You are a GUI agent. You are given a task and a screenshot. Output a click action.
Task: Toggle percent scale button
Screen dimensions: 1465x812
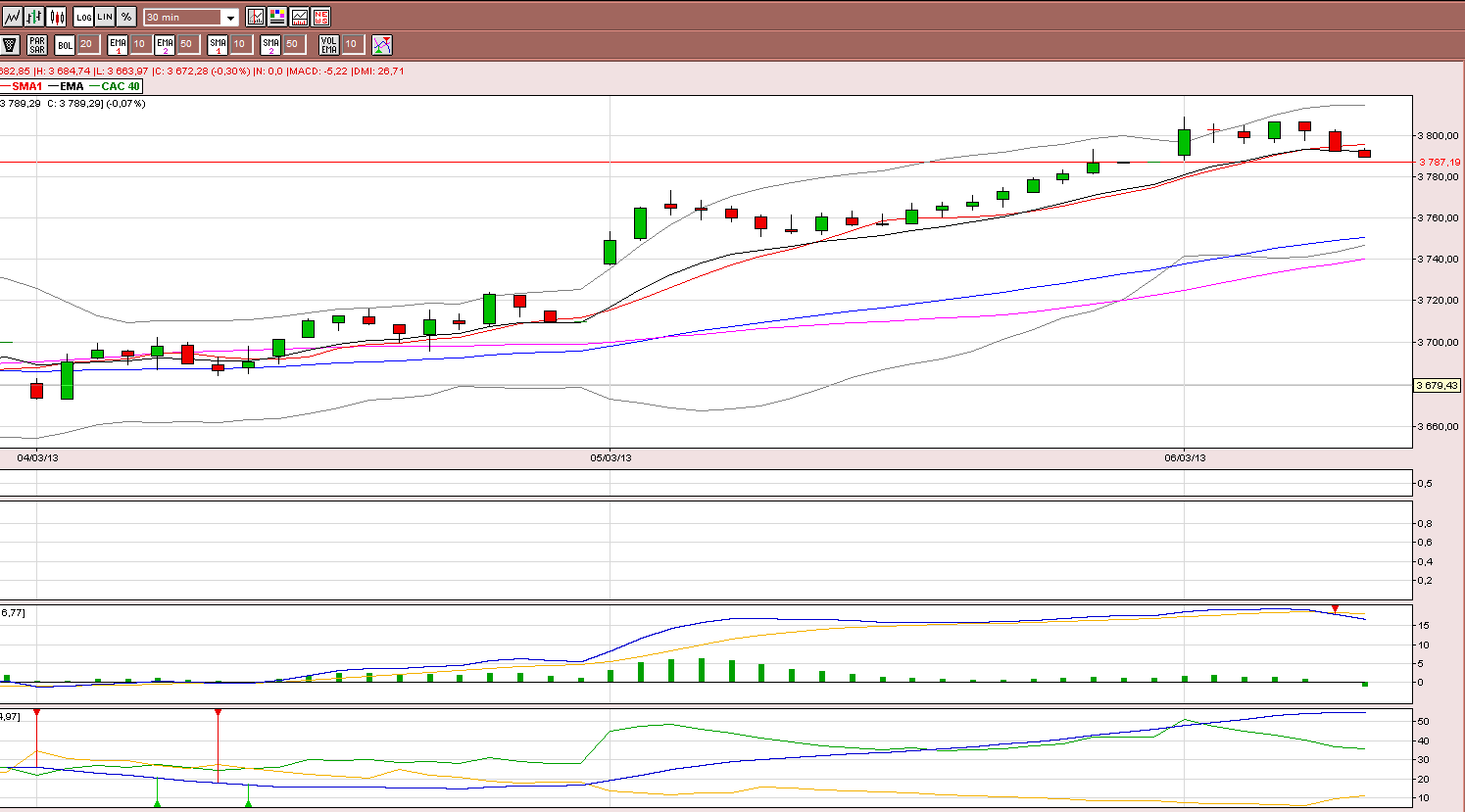[x=126, y=17]
